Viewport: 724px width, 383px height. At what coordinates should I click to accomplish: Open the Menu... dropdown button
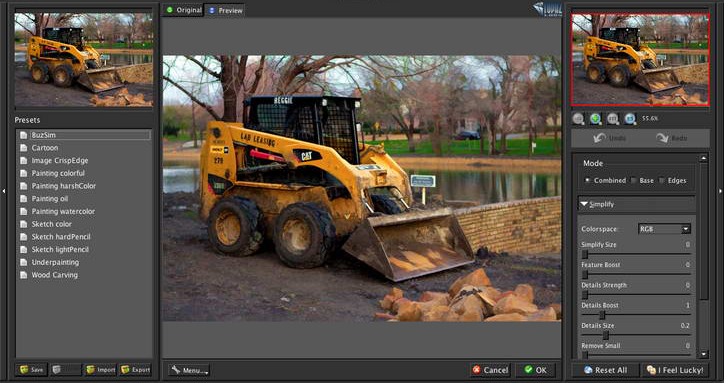point(189,370)
